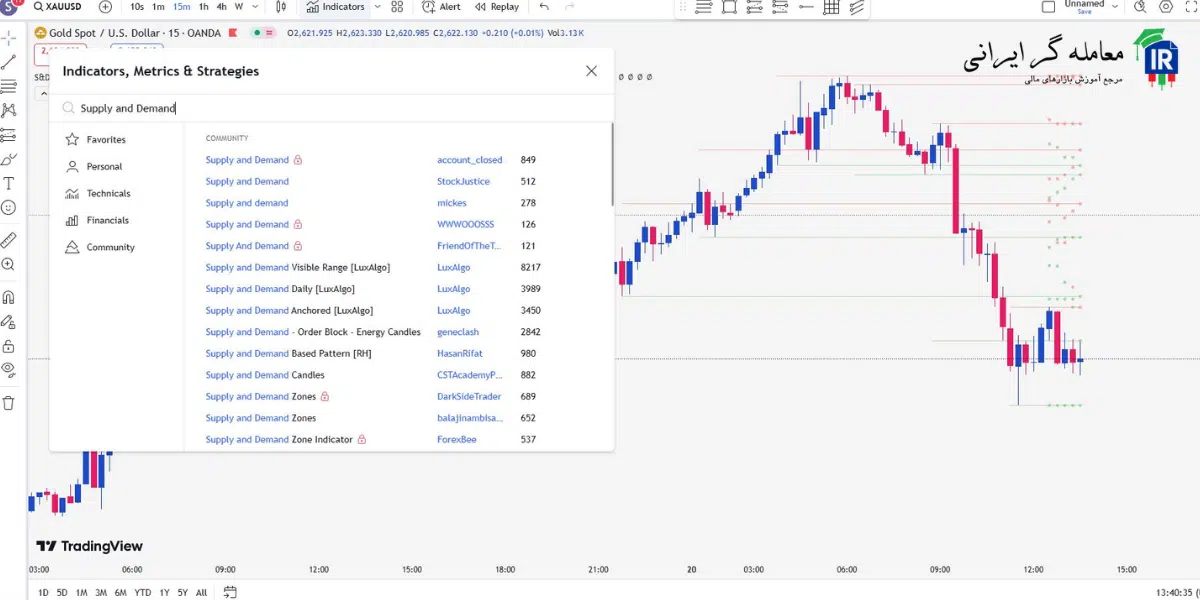Open the Alert clock icon
The image size is (1200, 600).
point(429,7)
